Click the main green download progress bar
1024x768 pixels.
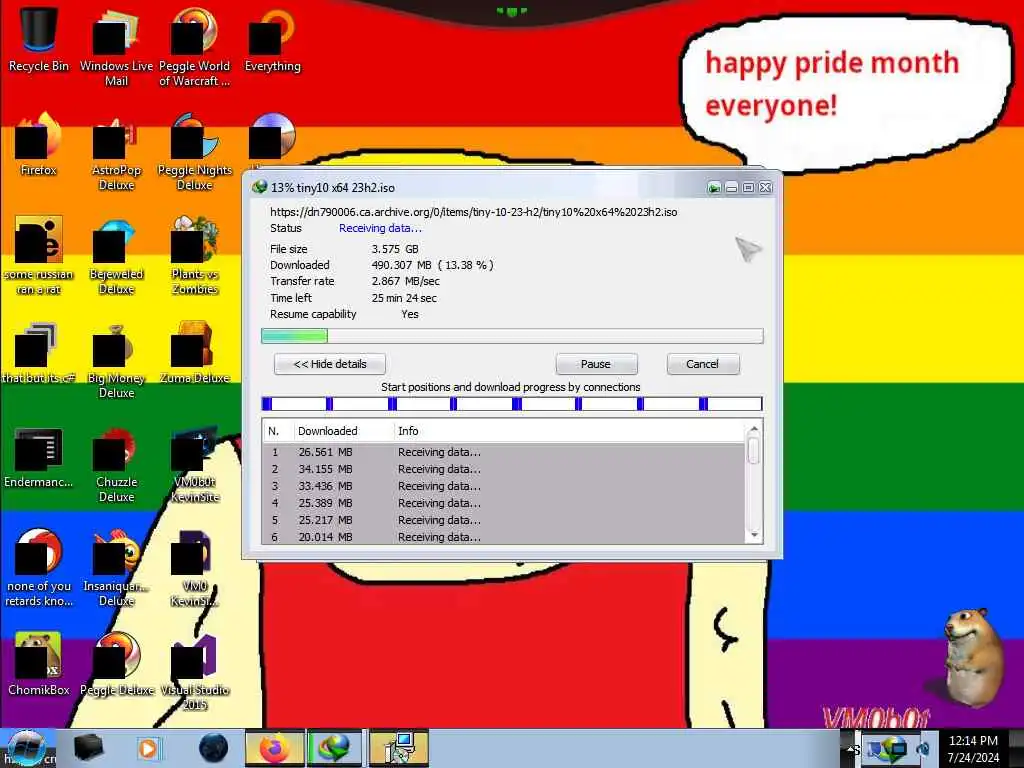point(512,336)
